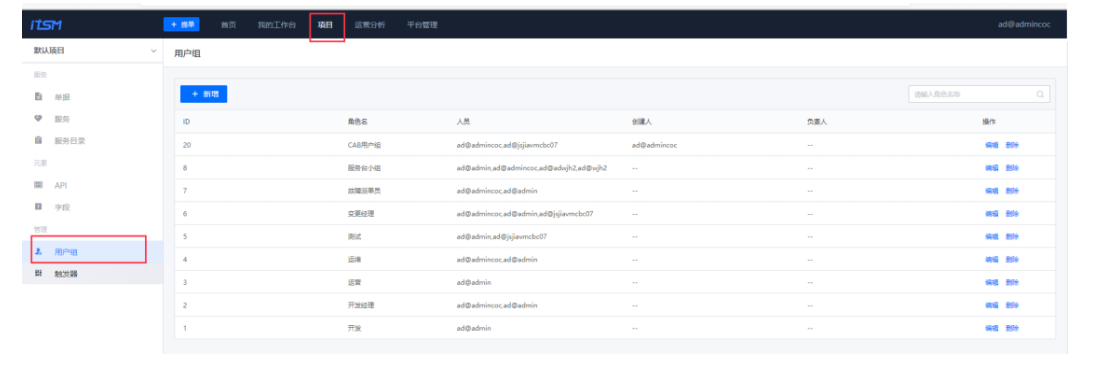The height and width of the screenshot is (370, 1096).
Task: Expand the 默认项目 project dropdown
Action: (x=95, y=51)
